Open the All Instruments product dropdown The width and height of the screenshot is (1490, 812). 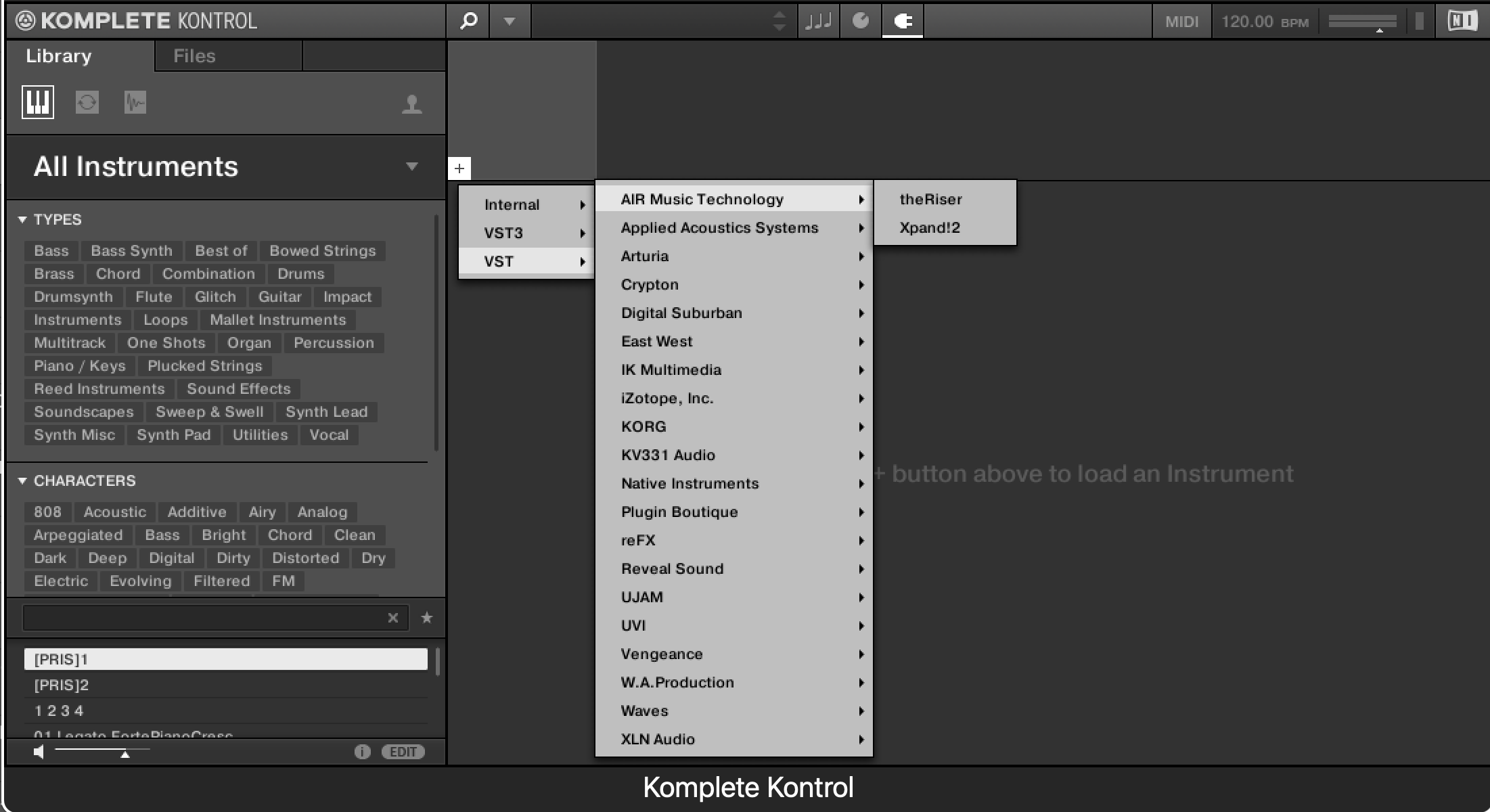point(411,166)
